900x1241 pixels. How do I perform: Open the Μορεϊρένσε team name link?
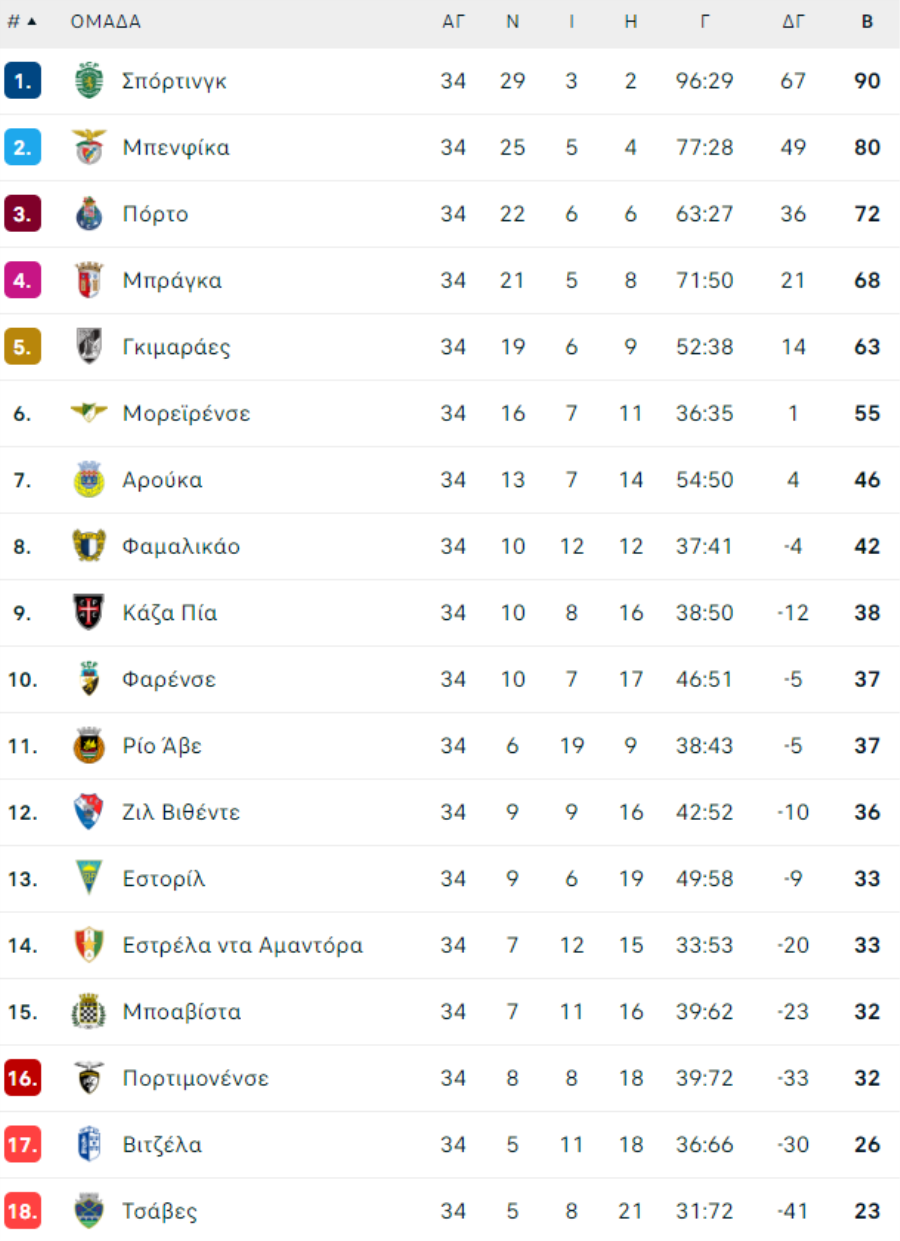(186, 413)
